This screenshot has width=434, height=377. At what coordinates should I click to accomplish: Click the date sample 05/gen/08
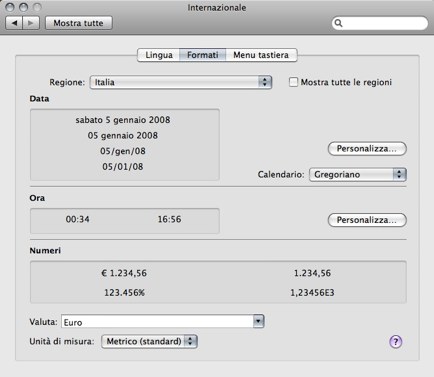click(123, 151)
